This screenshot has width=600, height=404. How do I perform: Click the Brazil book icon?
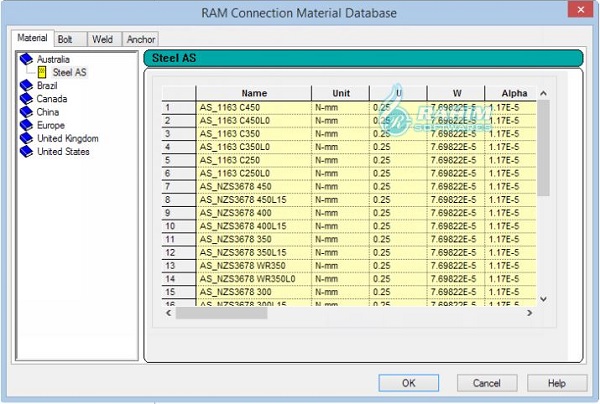(x=27, y=86)
